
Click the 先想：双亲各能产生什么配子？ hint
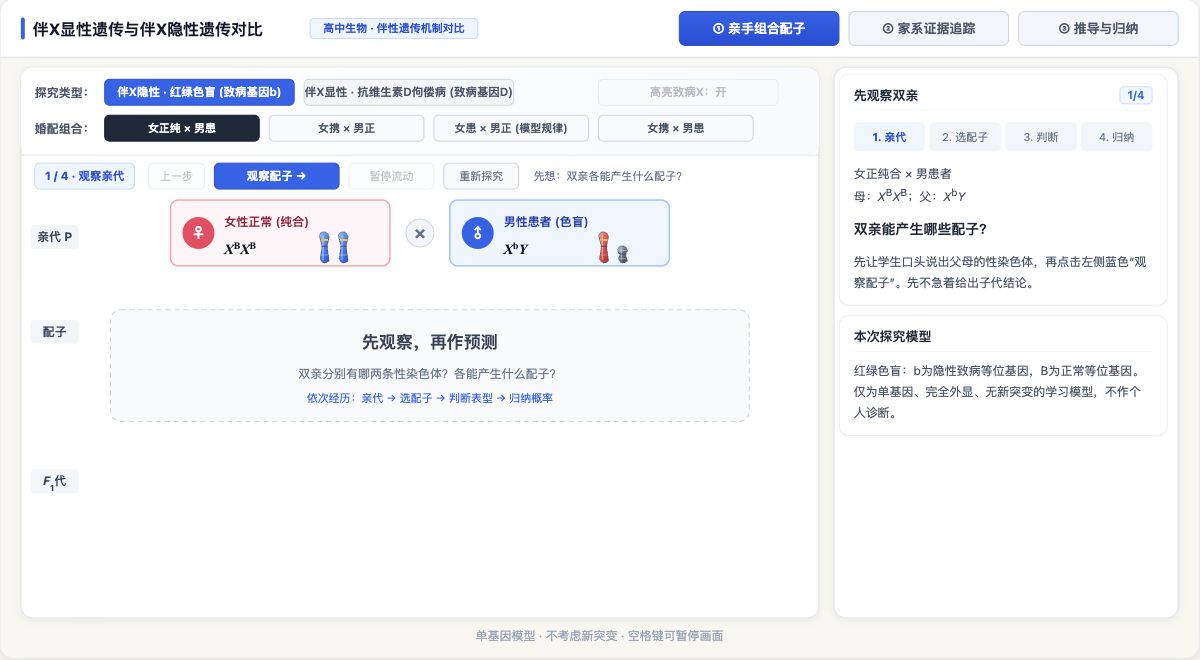[608, 176]
